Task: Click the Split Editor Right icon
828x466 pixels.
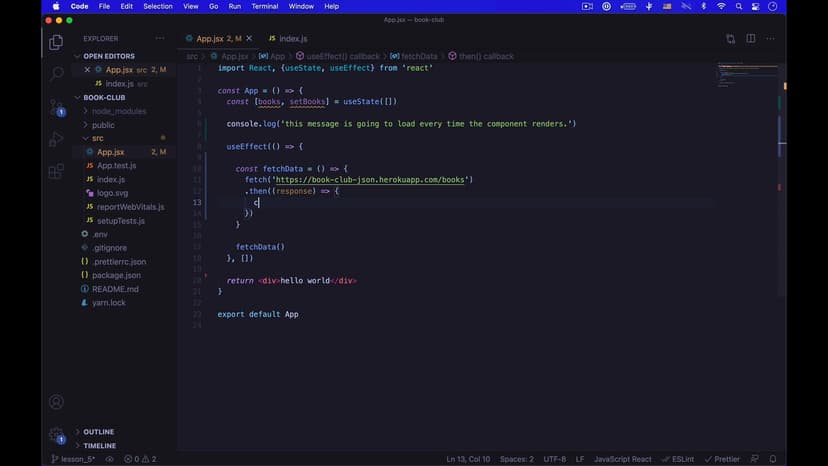Action: 751,39
